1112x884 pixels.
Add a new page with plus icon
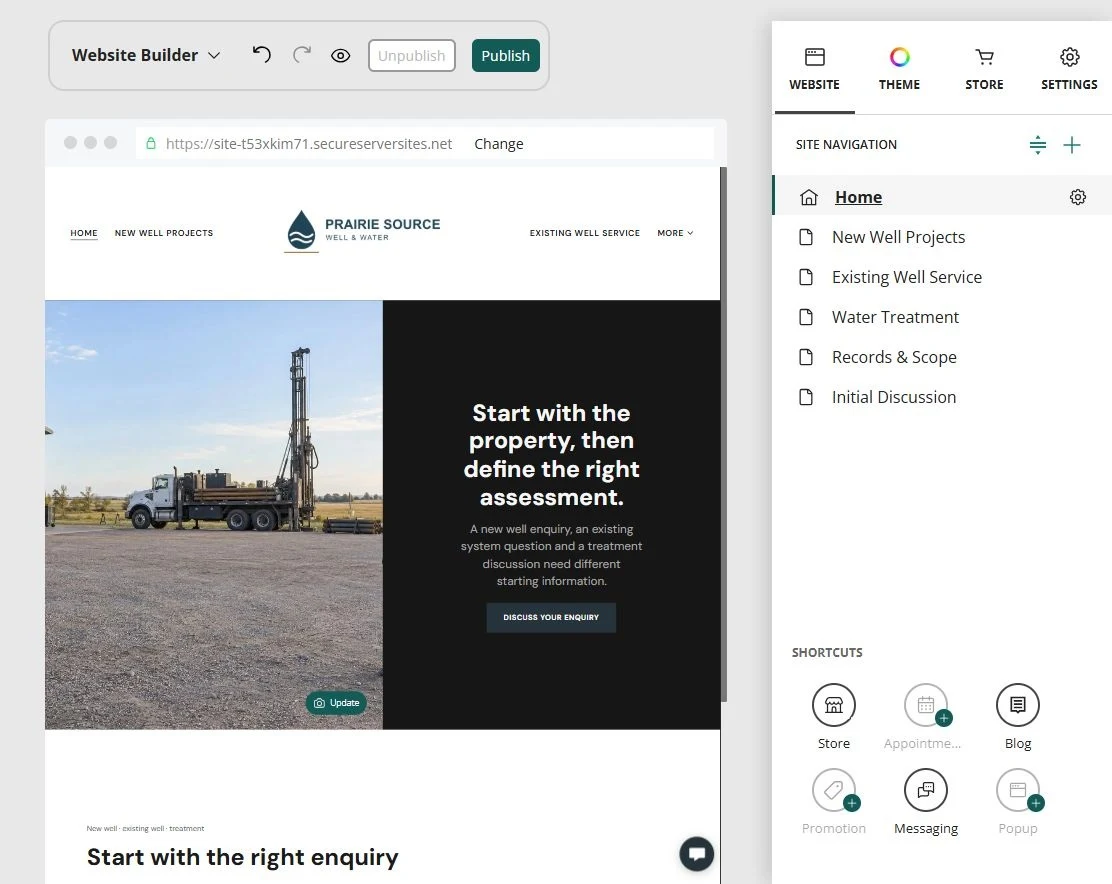[x=1072, y=145]
